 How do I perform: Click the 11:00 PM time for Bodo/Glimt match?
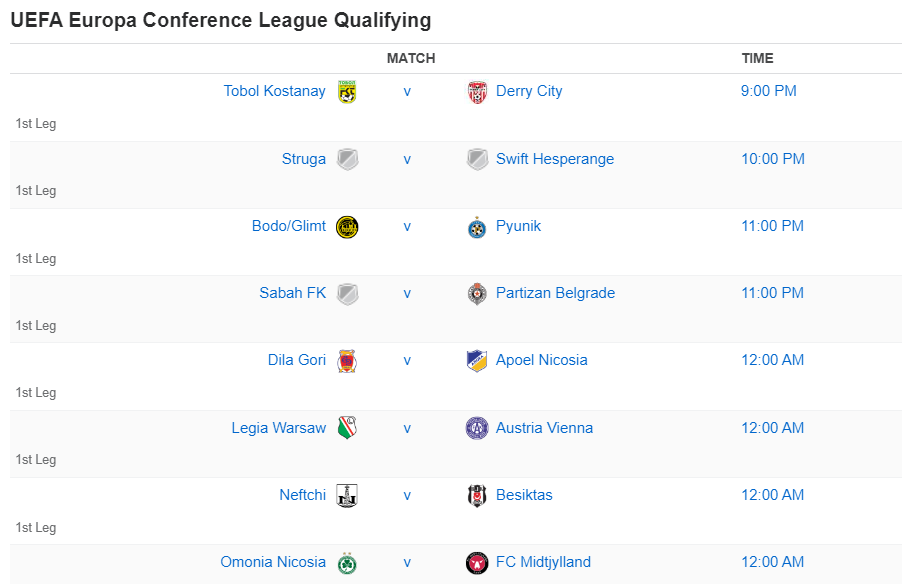tap(773, 226)
